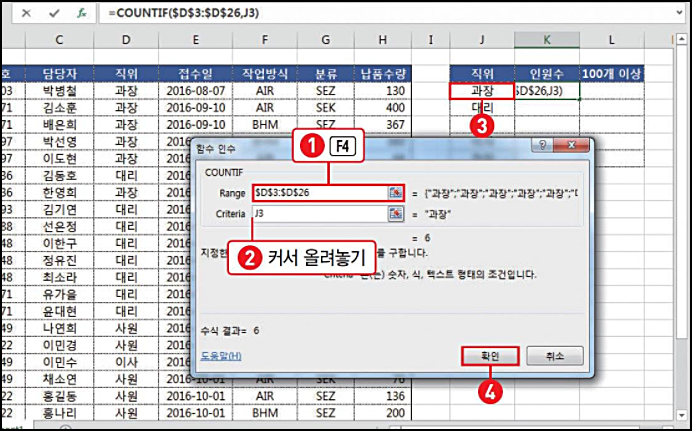Select column F header
The width and height of the screenshot is (692, 431).
pos(265,40)
